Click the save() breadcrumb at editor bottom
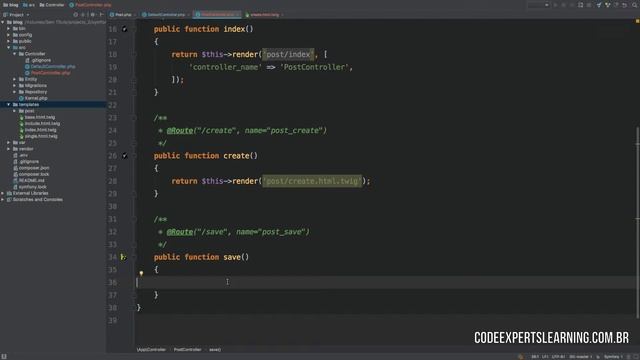640x360 pixels. pyautogui.click(x=215, y=350)
